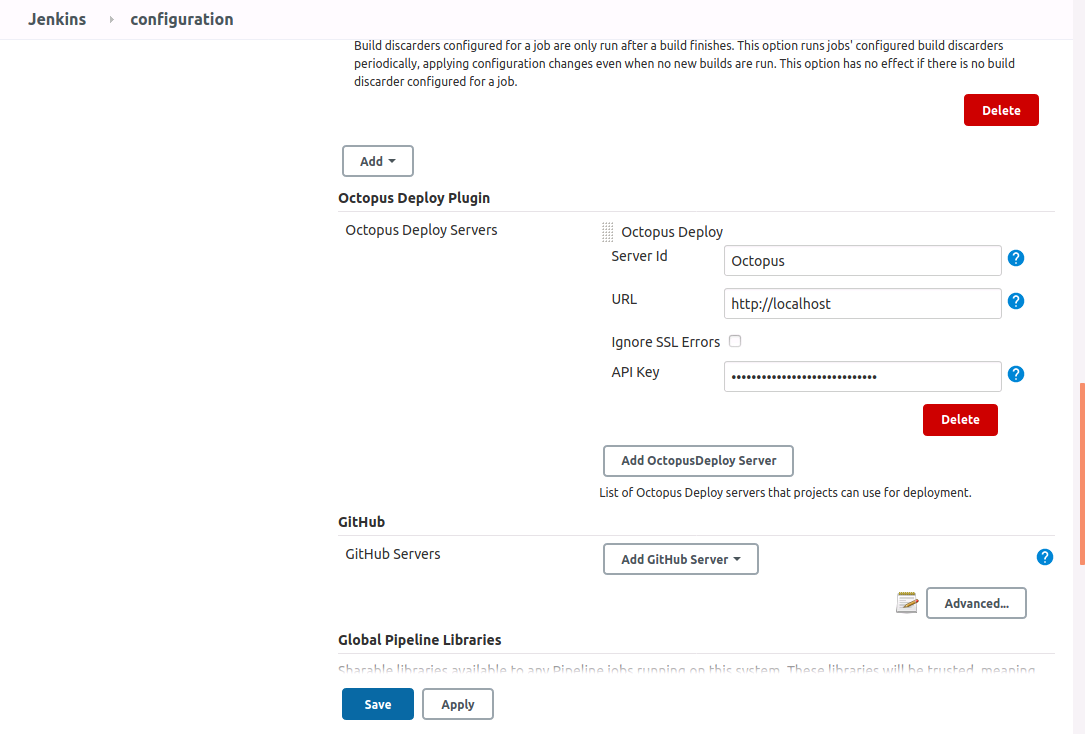Apply the configuration changes
The image size is (1085, 734).
(458, 704)
